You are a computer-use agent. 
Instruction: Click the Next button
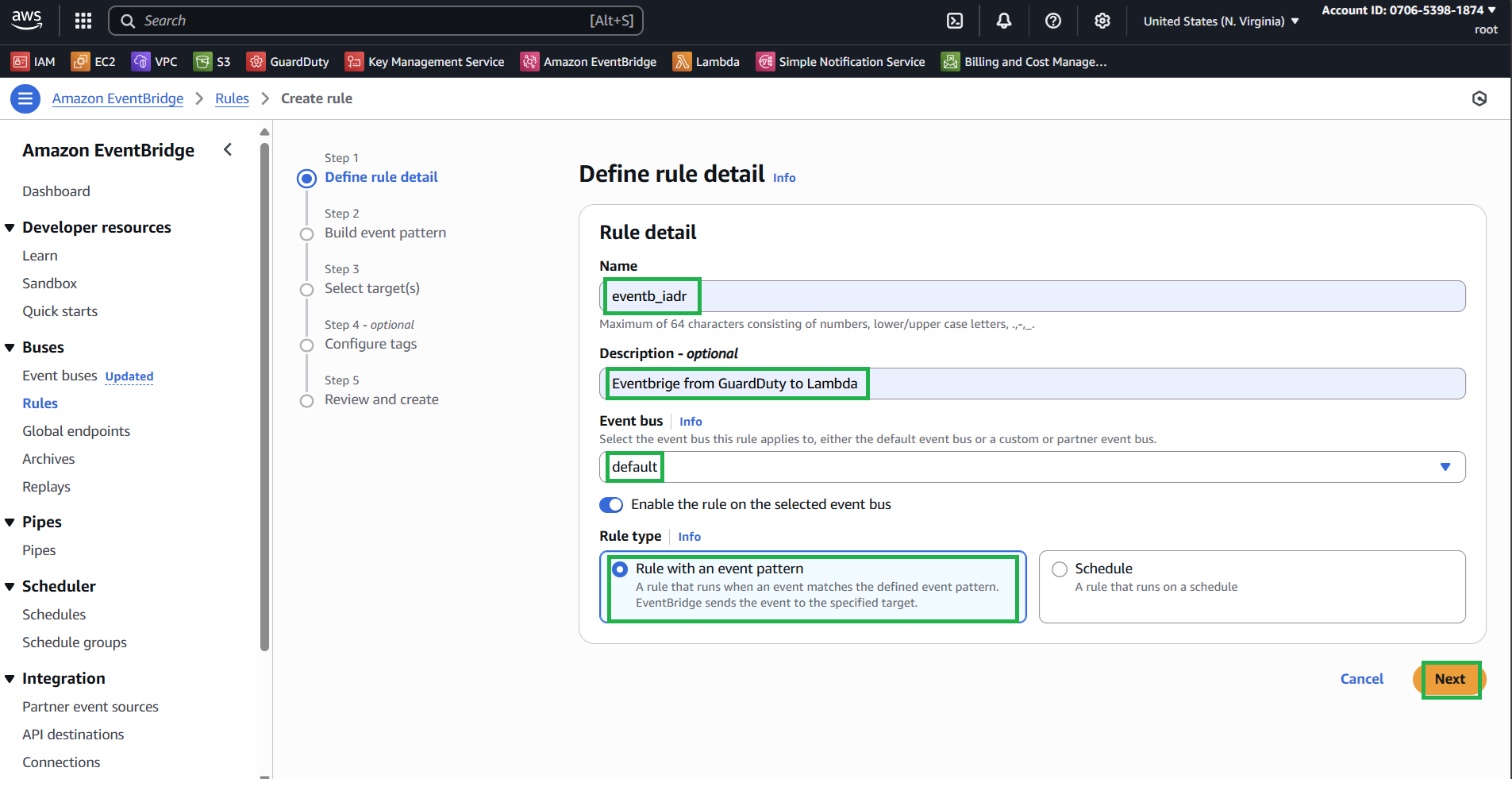click(x=1449, y=679)
